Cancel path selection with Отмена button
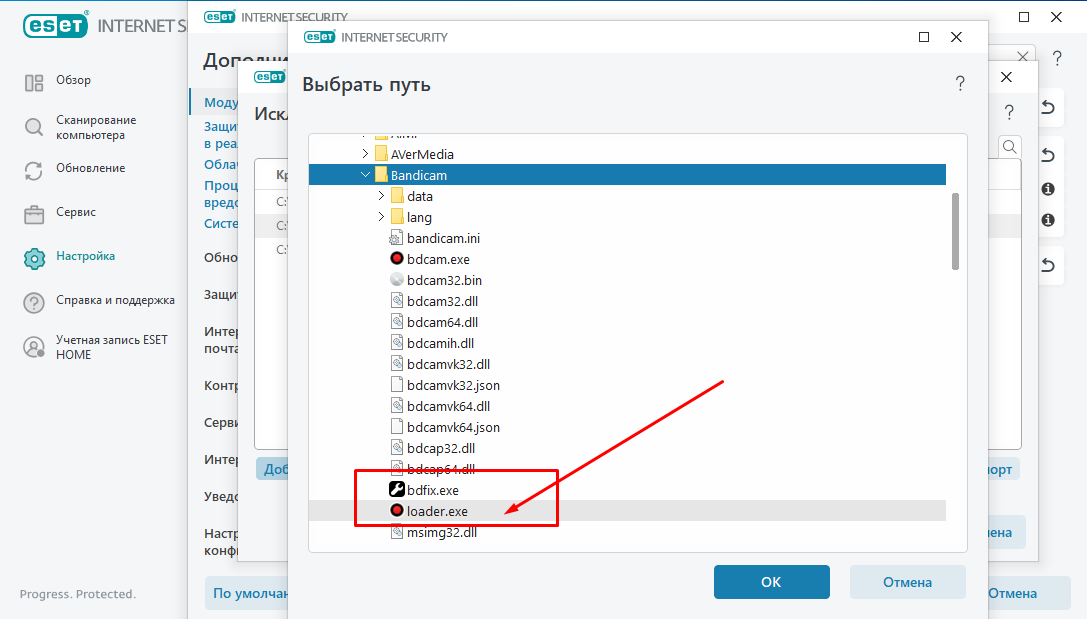 point(907,582)
